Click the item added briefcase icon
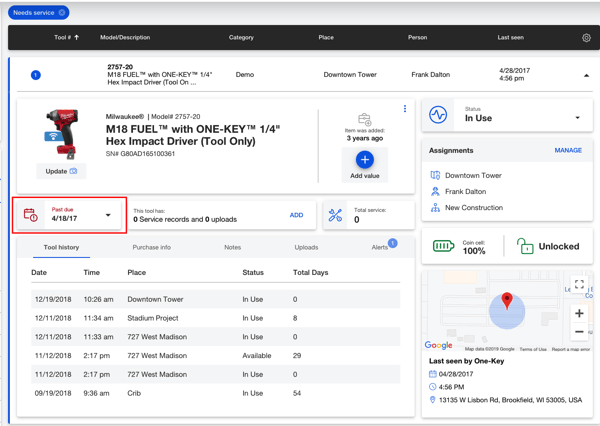Screen dimensions: 600x426 (365, 119)
